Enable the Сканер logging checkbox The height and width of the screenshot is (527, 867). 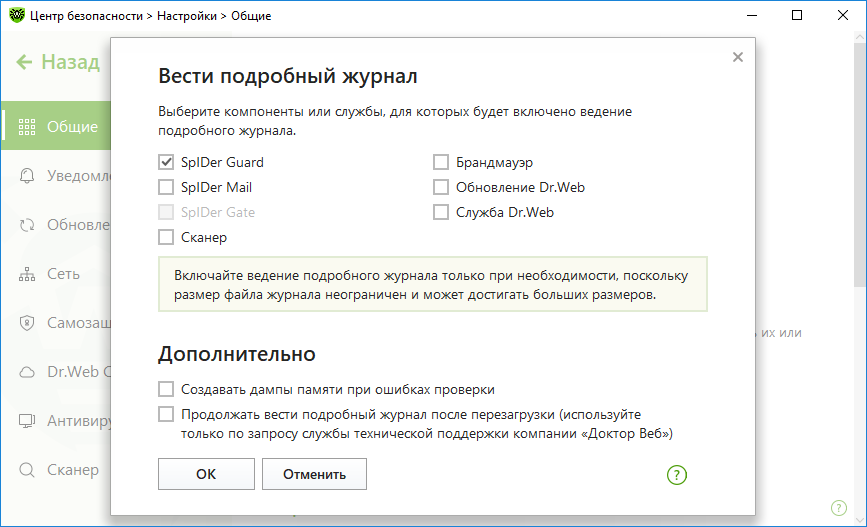[x=166, y=237]
